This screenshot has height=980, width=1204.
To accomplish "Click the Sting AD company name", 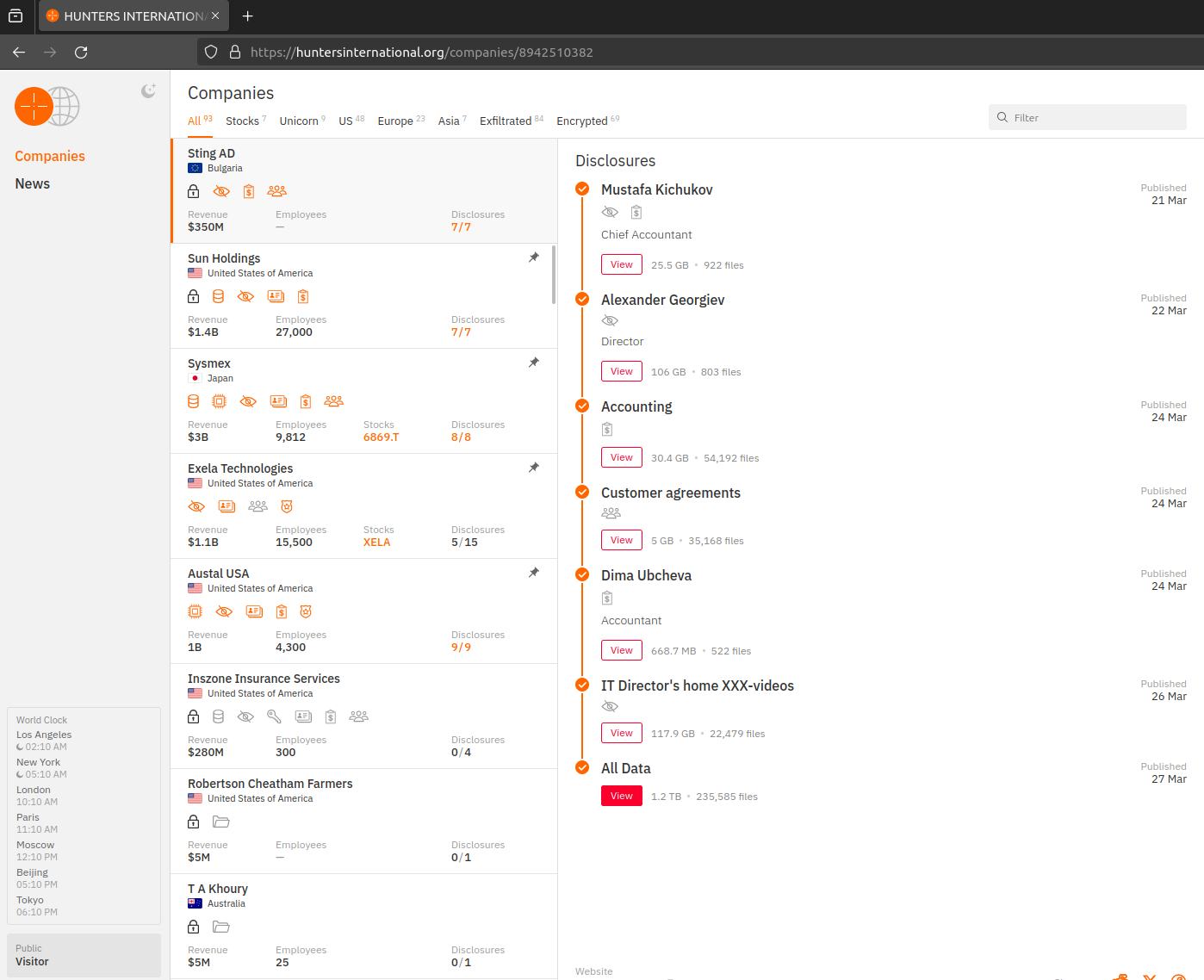I will pos(212,153).
